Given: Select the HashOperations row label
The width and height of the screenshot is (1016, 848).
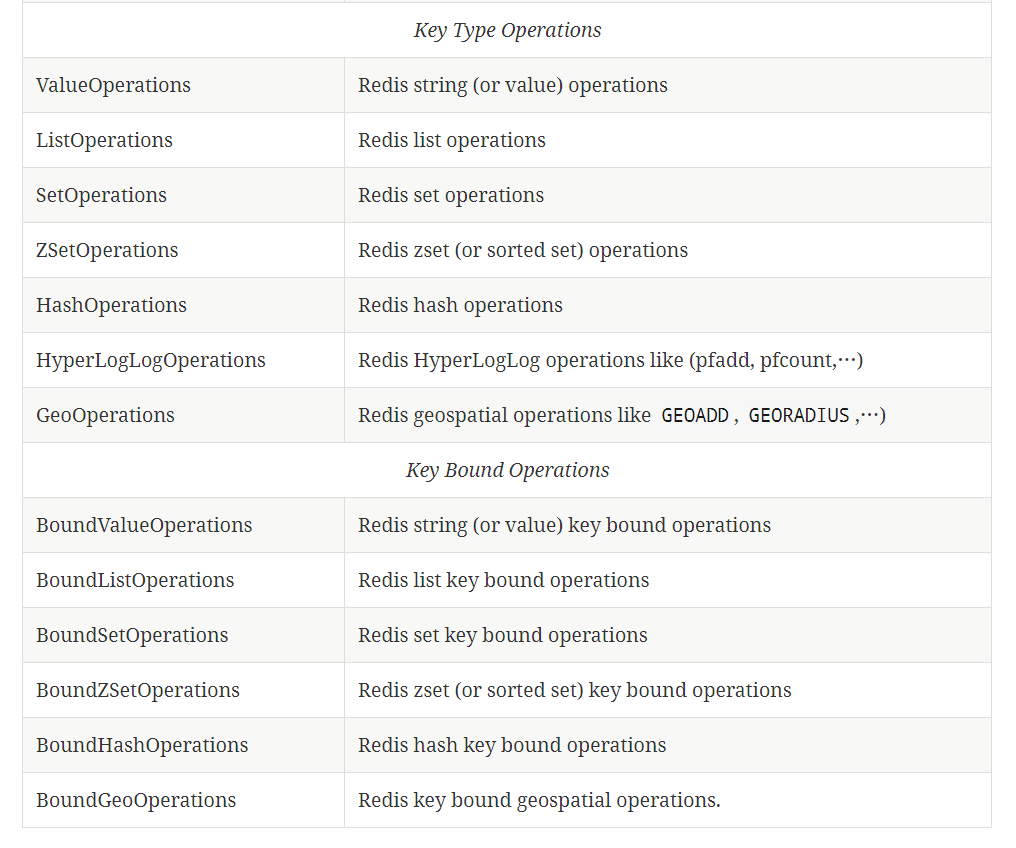Looking at the screenshot, I should point(111,305).
